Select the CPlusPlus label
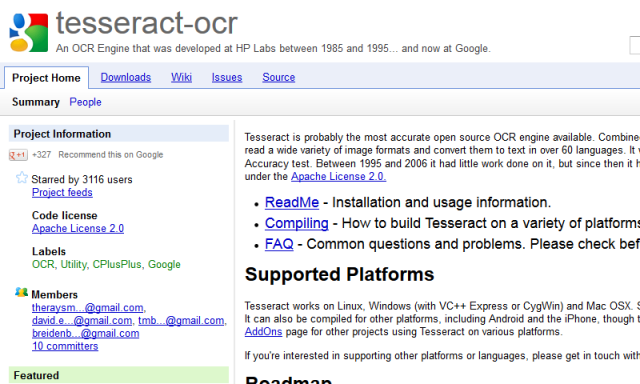This screenshot has height=384, width=640. [x=117, y=264]
